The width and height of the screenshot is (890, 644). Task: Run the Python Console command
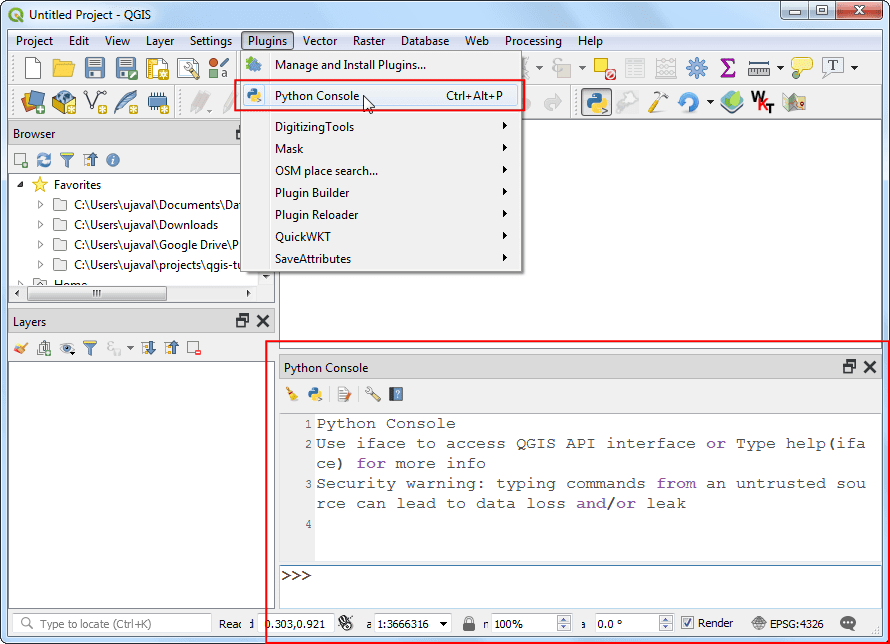pos(315,394)
